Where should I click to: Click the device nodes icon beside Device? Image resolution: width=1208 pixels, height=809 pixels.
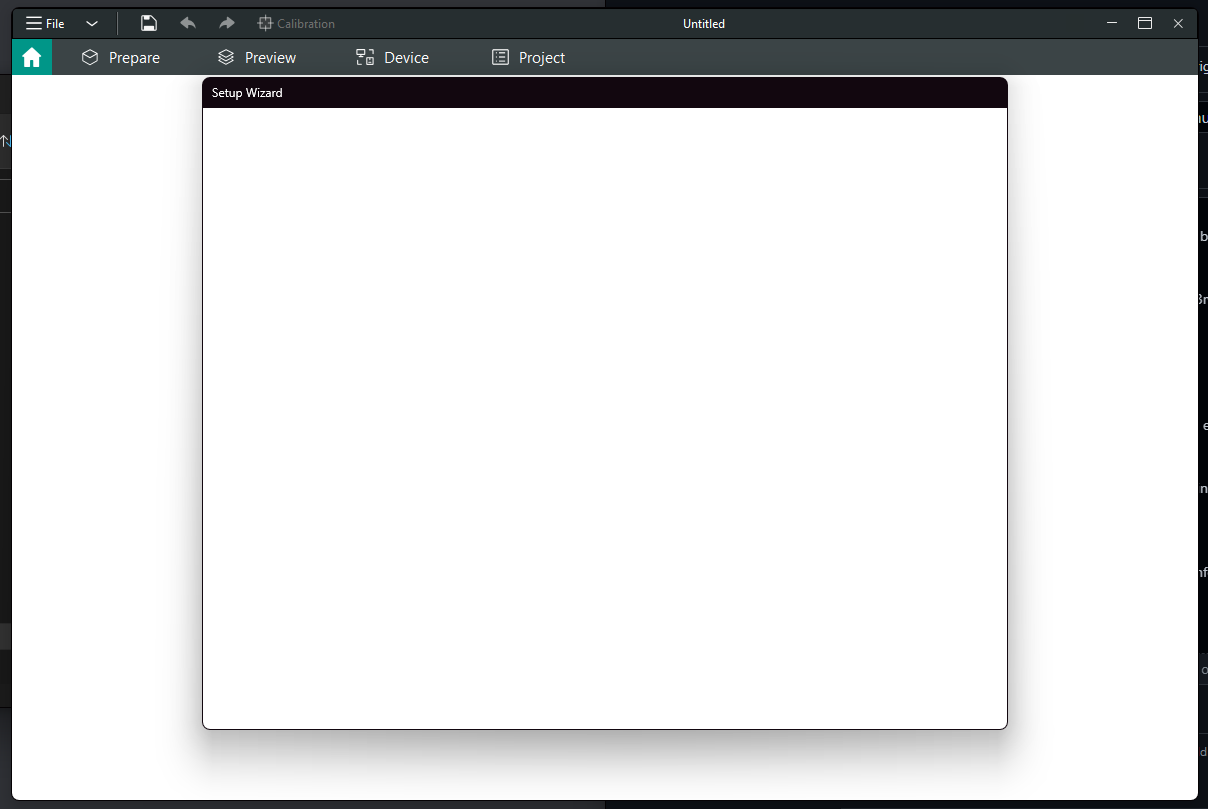pos(364,57)
